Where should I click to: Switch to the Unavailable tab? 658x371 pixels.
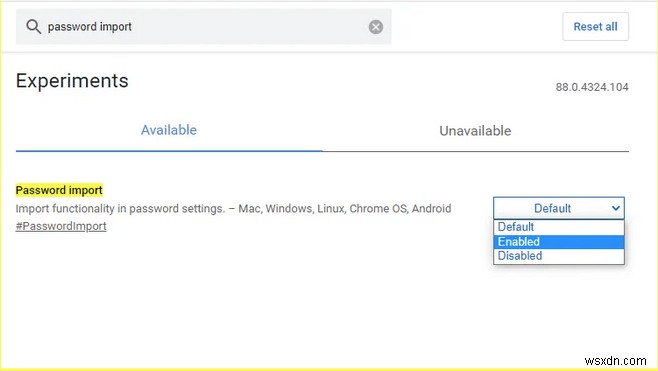(475, 131)
